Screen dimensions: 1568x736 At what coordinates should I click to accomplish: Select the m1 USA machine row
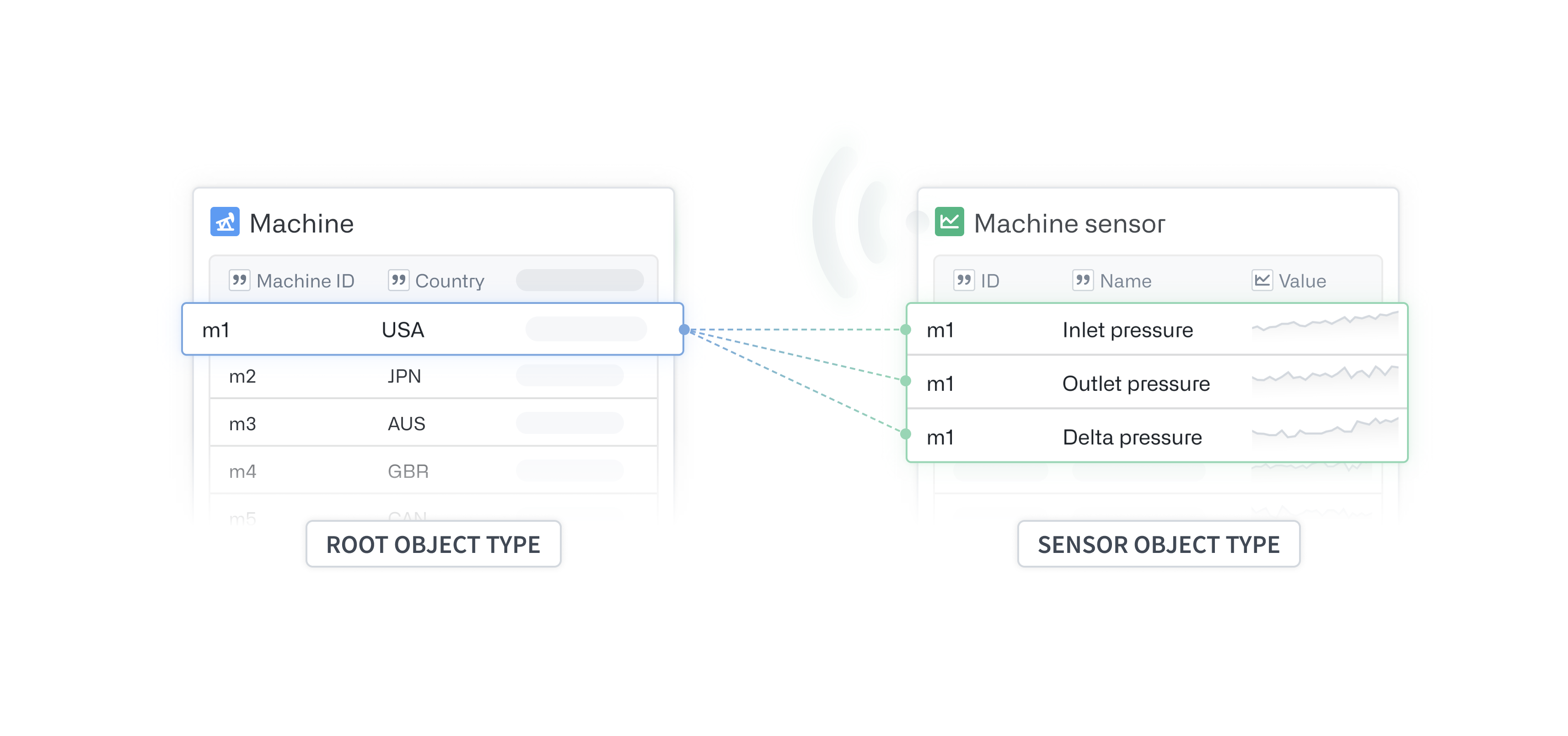[433, 329]
